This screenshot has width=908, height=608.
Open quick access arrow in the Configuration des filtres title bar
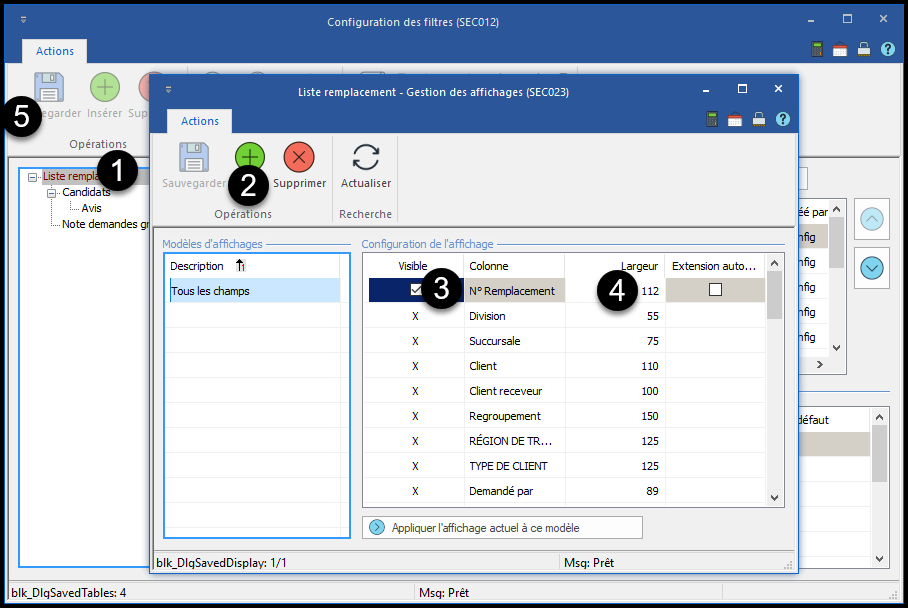tap(23, 20)
